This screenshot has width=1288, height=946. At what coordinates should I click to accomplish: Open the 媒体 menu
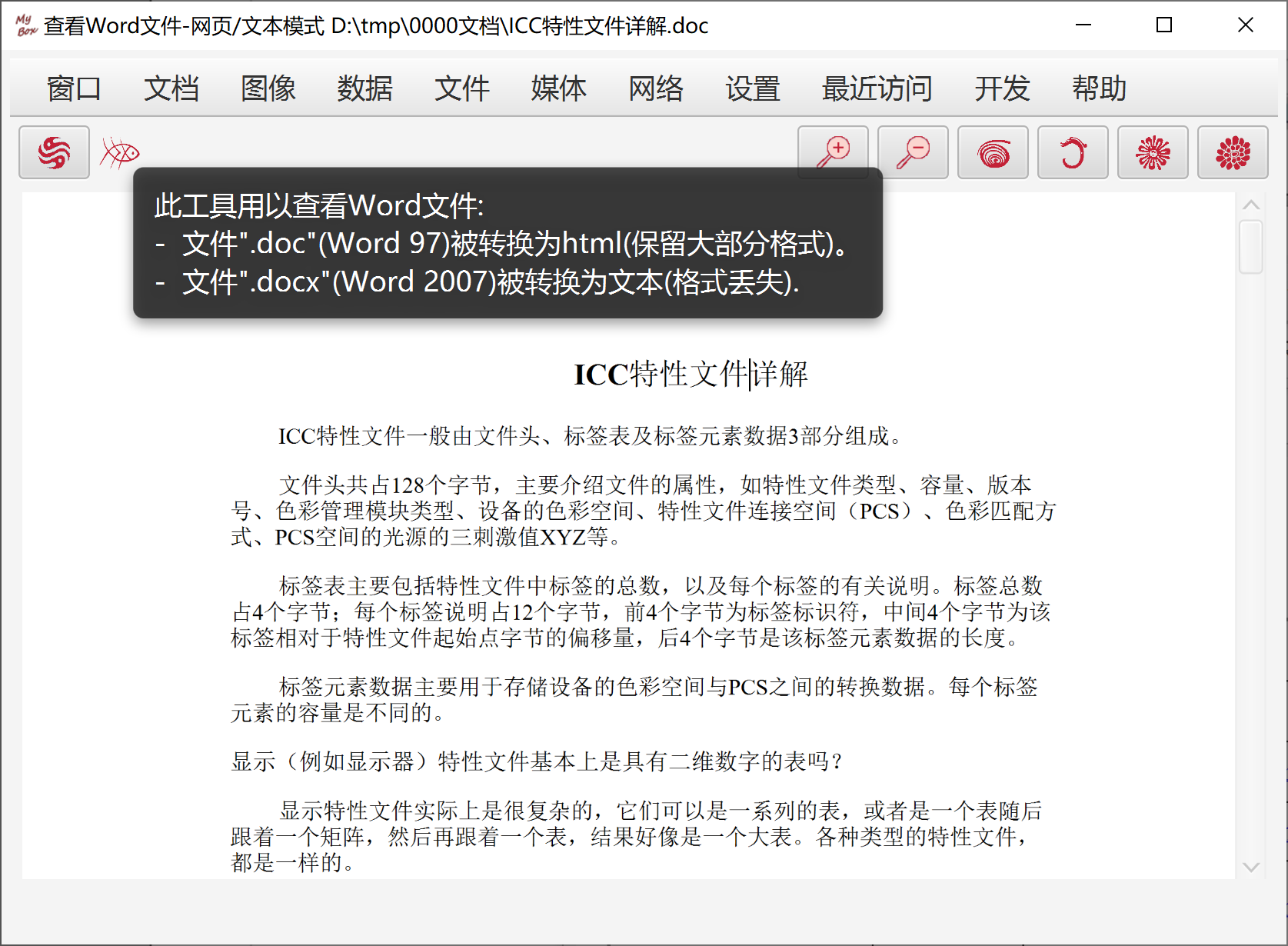558,88
